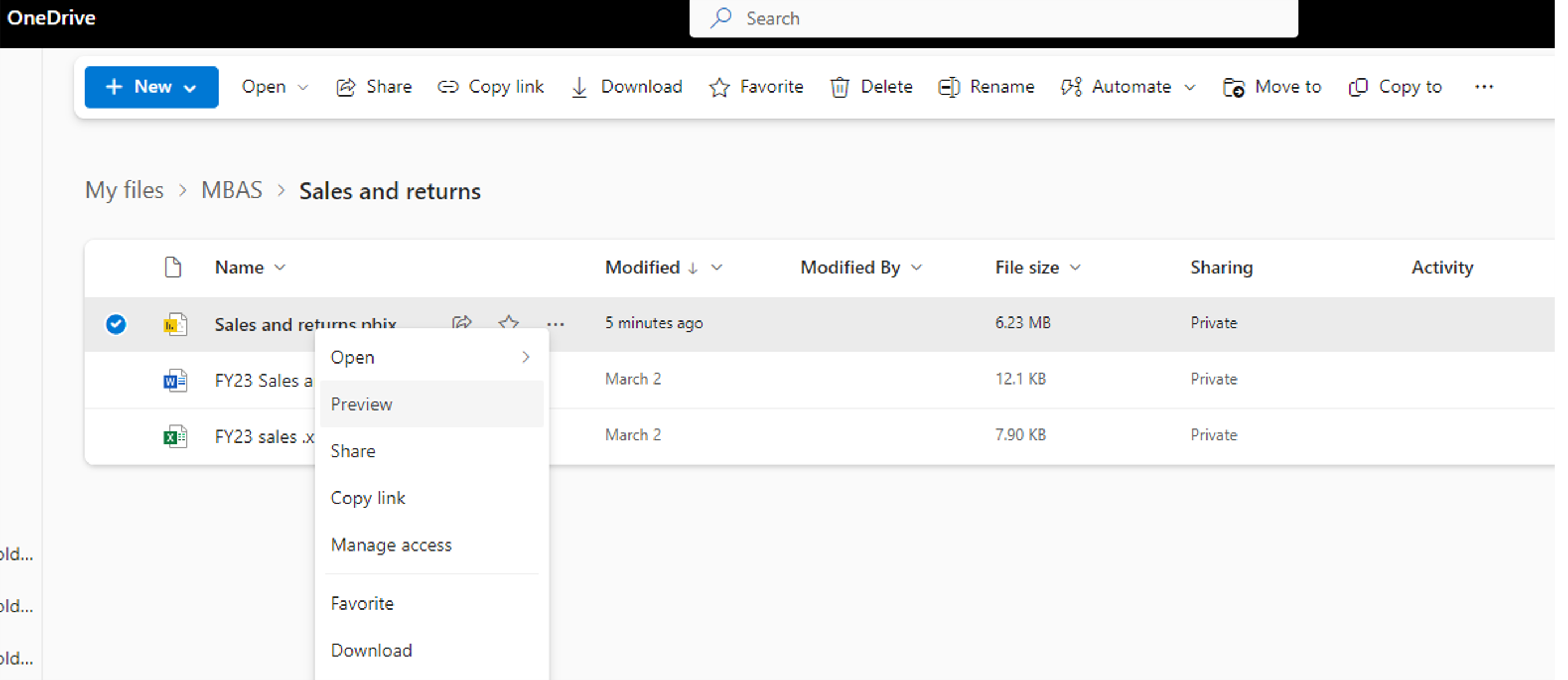Click the Favorite star in the toolbar
This screenshot has height=680, width=1568.
point(719,87)
